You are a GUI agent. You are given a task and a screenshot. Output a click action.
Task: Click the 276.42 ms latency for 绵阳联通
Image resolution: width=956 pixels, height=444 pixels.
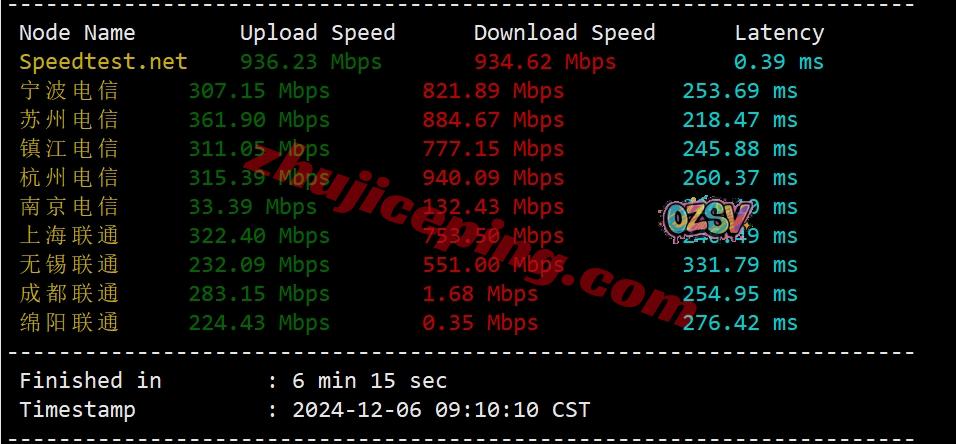coord(740,323)
